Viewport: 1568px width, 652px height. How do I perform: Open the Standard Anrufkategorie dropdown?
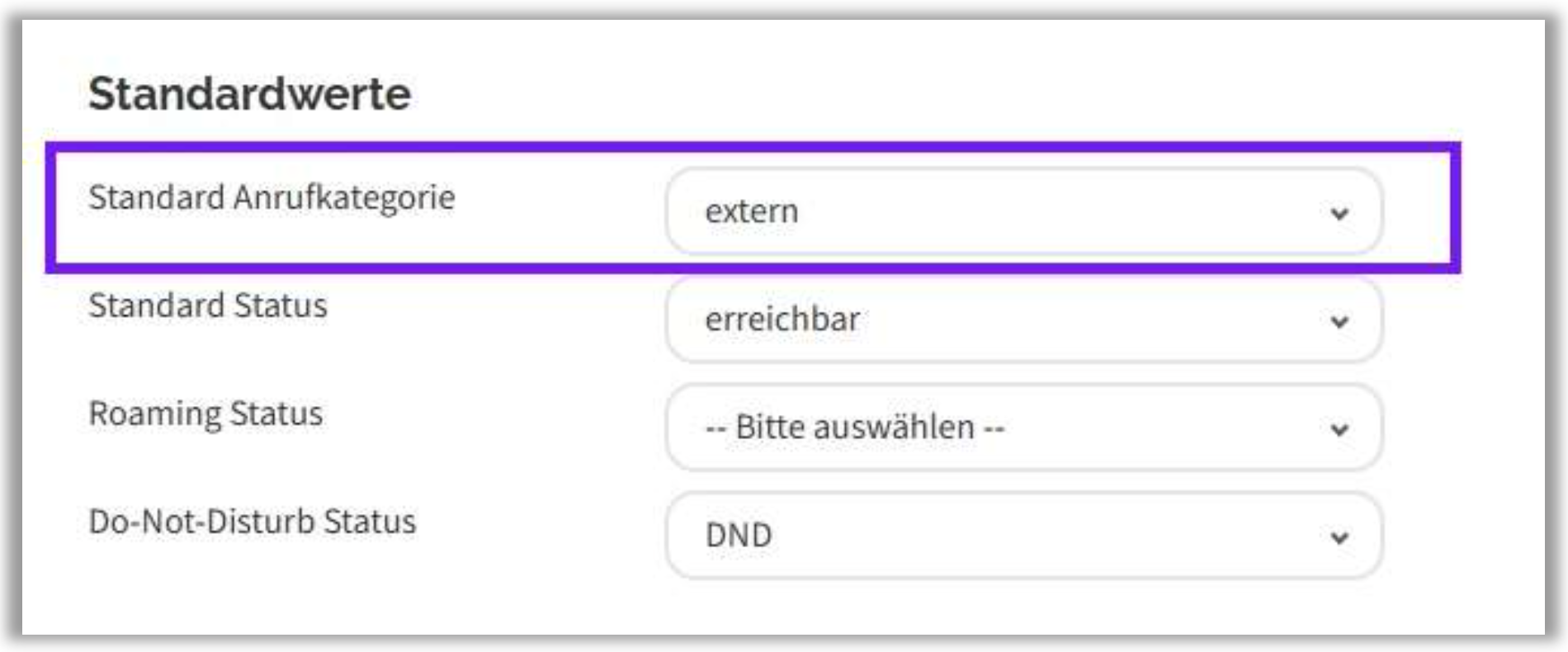pos(1023,211)
